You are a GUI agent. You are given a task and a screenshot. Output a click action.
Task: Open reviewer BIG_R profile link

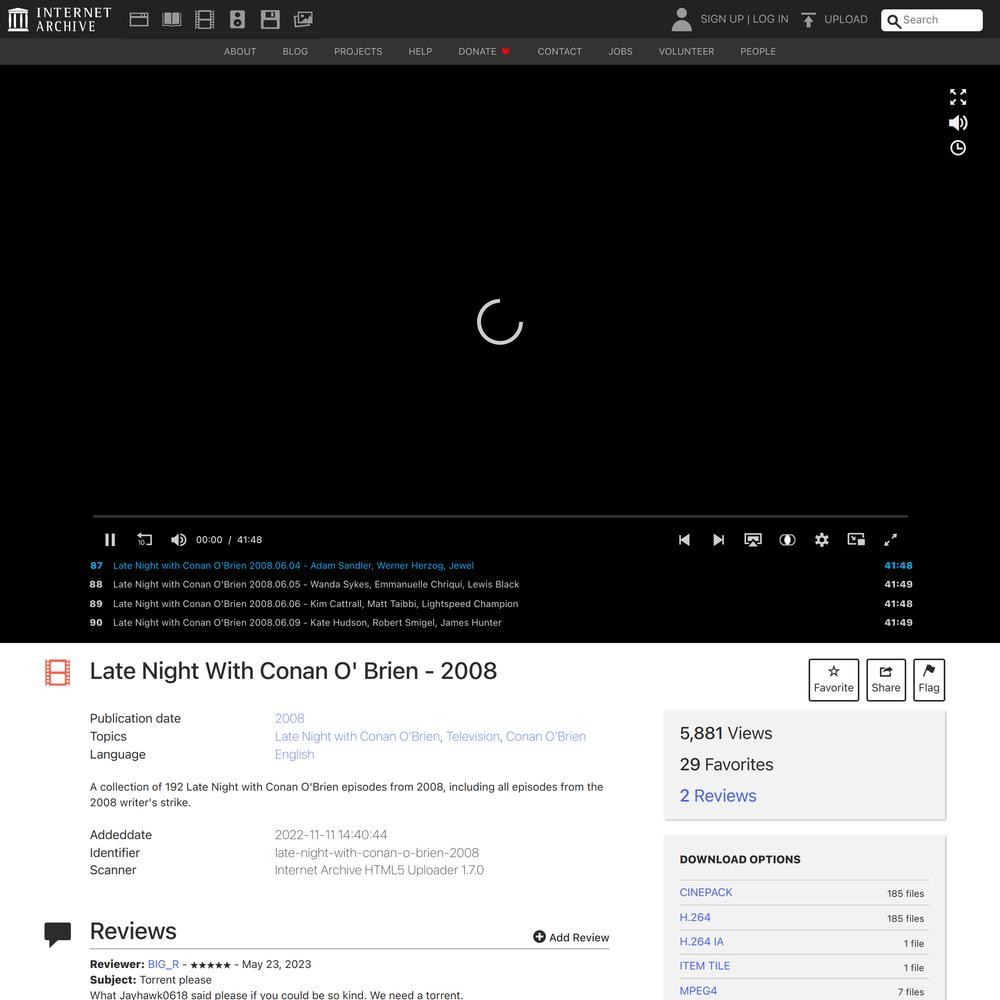click(163, 964)
